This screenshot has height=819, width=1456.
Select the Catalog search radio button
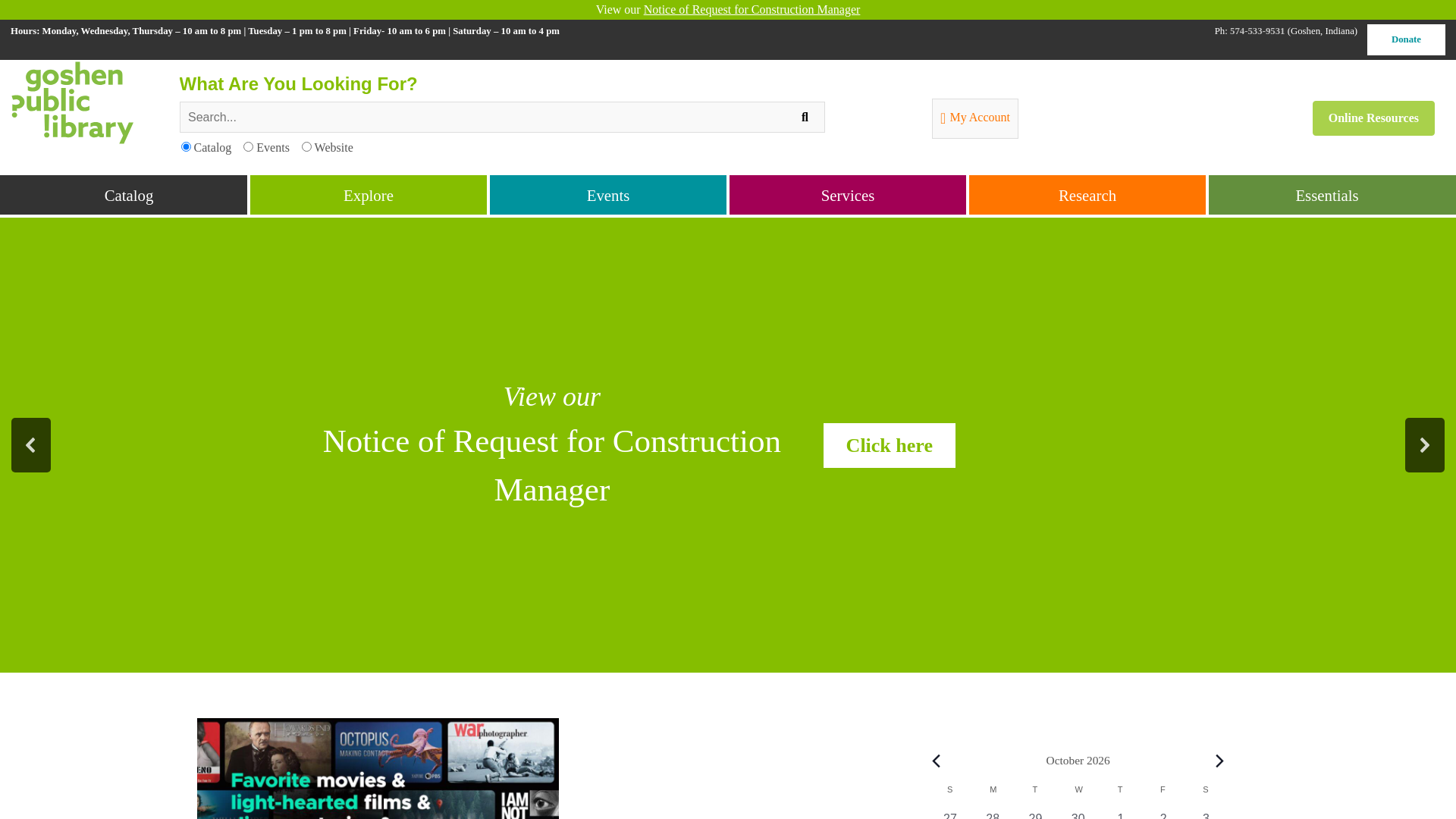point(186,147)
